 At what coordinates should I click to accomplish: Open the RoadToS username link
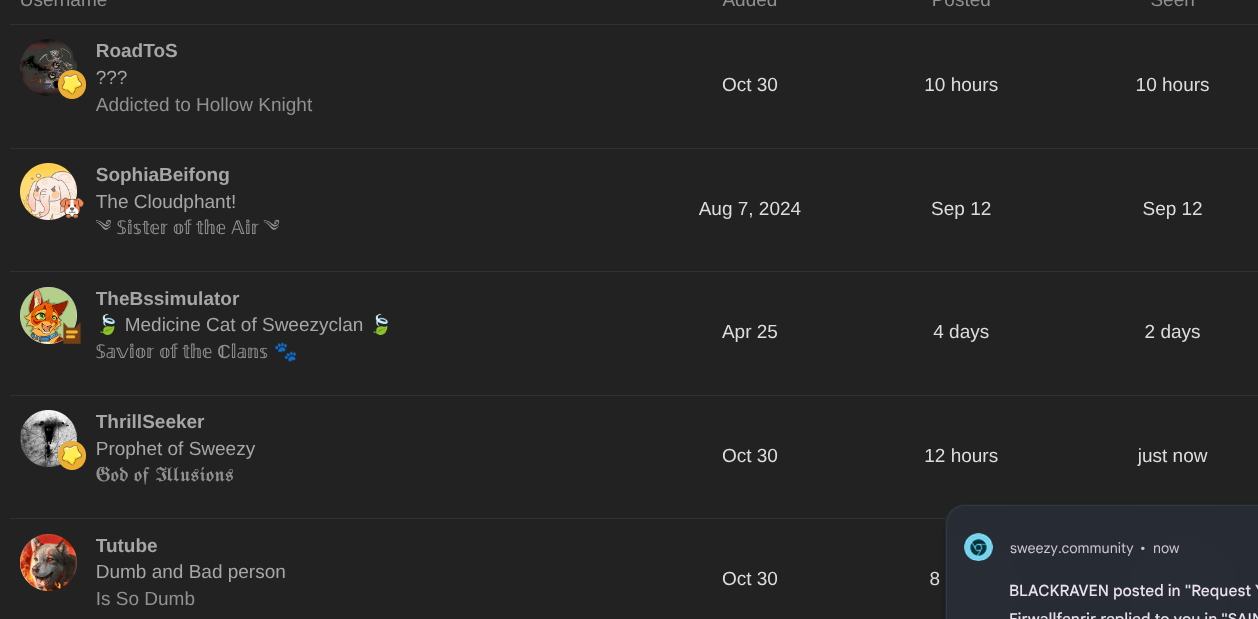pyautogui.click(x=136, y=51)
